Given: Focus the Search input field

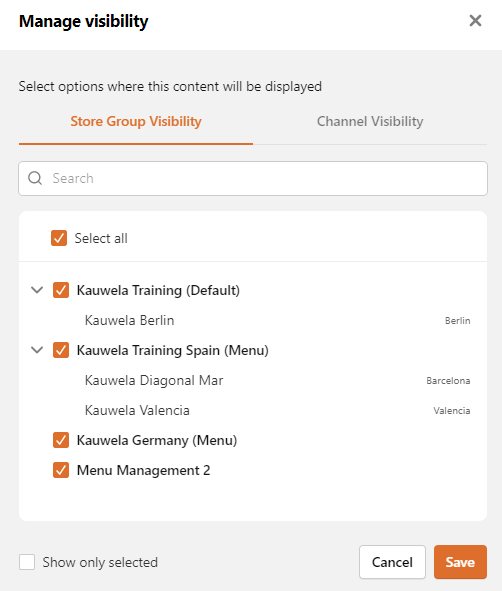Looking at the screenshot, I should pyautogui.click(x=253, y=178).
